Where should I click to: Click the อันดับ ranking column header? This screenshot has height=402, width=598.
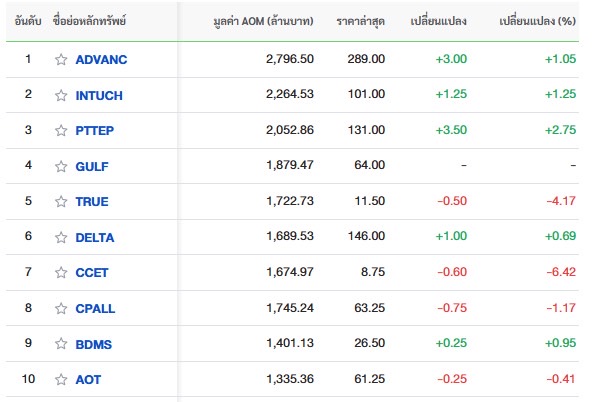28,21
